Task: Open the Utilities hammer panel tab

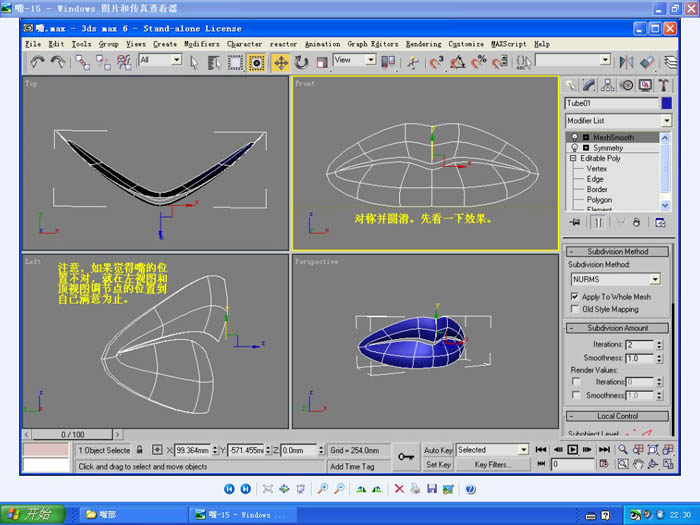Action: pos(662,86)
